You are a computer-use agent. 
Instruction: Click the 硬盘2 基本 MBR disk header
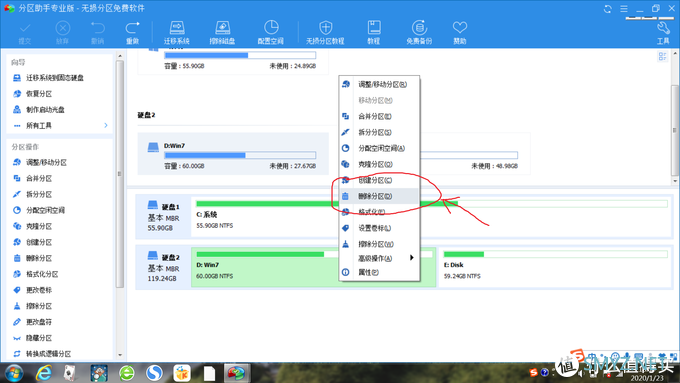click(163, 267)
